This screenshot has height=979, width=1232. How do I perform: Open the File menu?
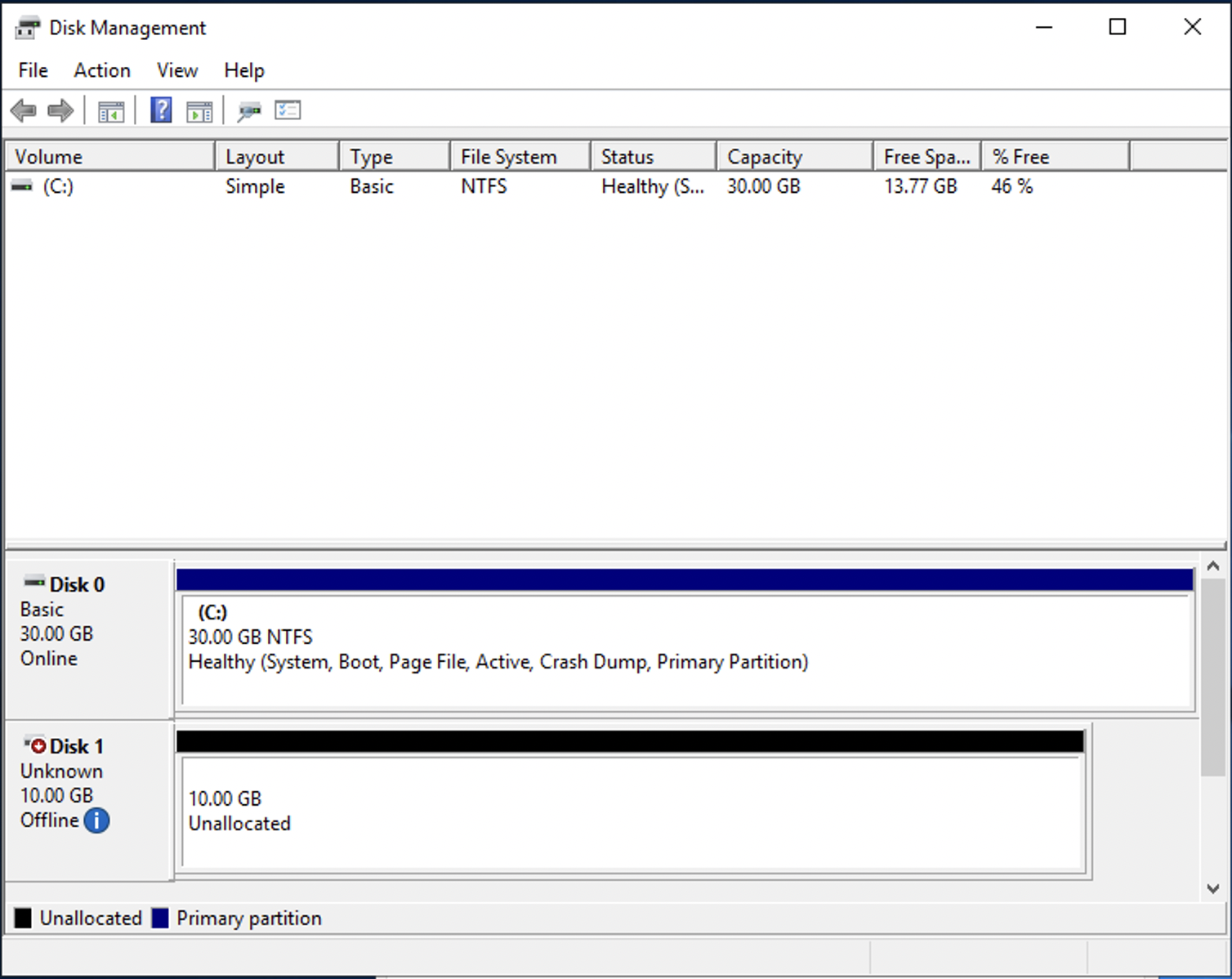[32, 70]
